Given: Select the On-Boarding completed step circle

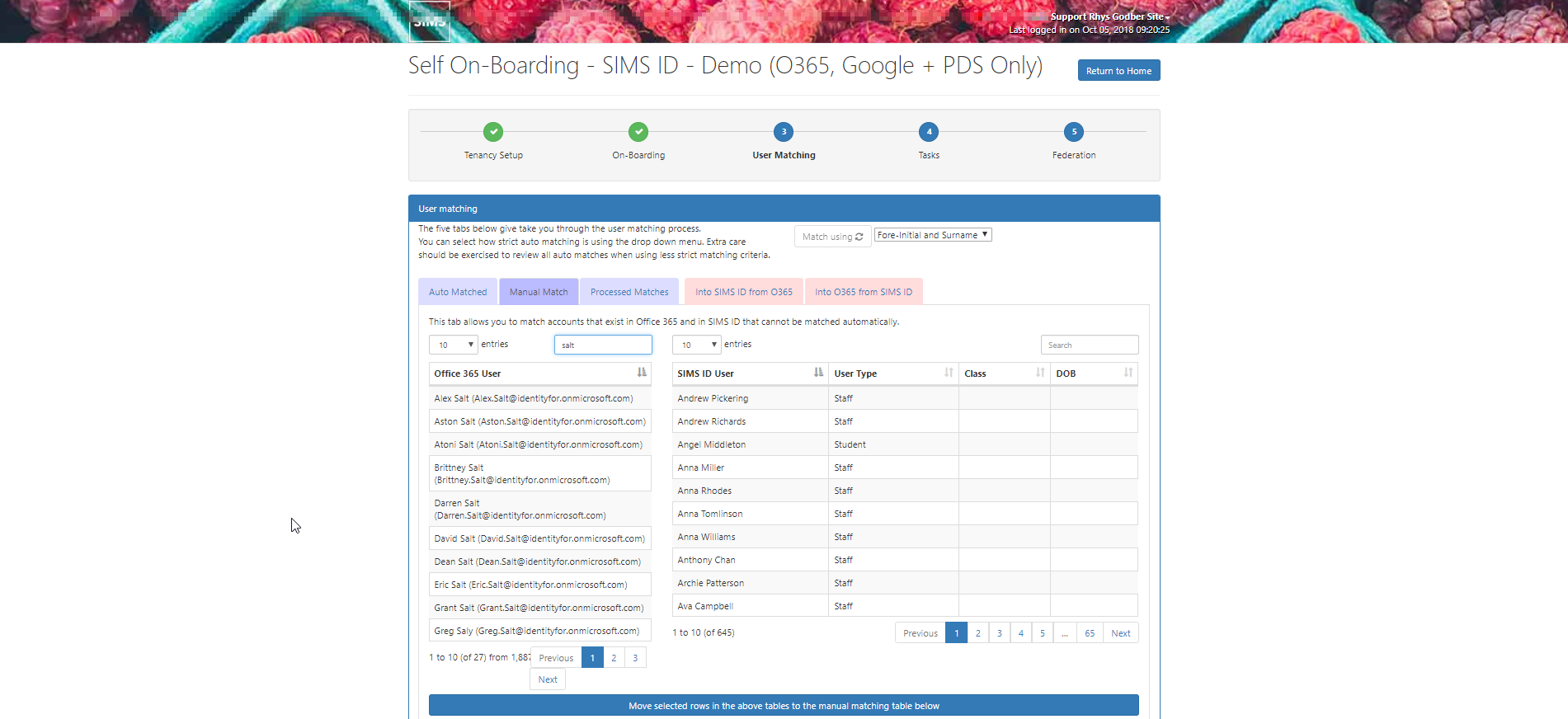Looking at the screenshot, I should click(638, 132).
